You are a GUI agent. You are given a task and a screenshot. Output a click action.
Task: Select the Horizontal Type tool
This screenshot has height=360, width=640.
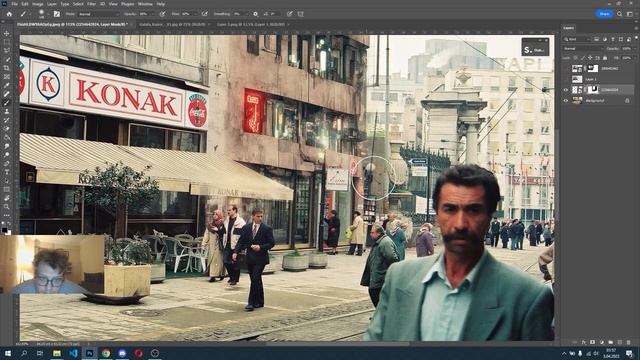7,172
